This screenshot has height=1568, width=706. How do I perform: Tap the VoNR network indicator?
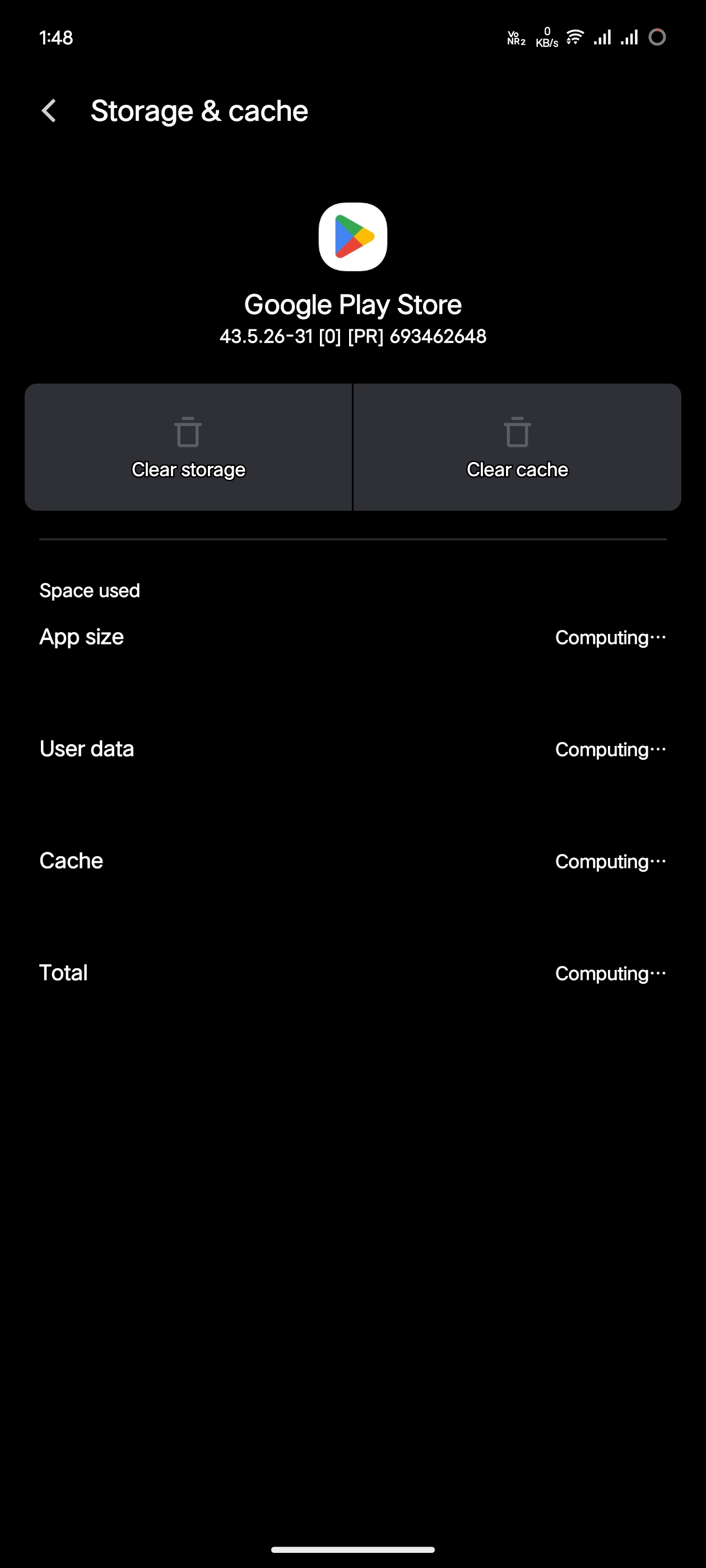516,38
